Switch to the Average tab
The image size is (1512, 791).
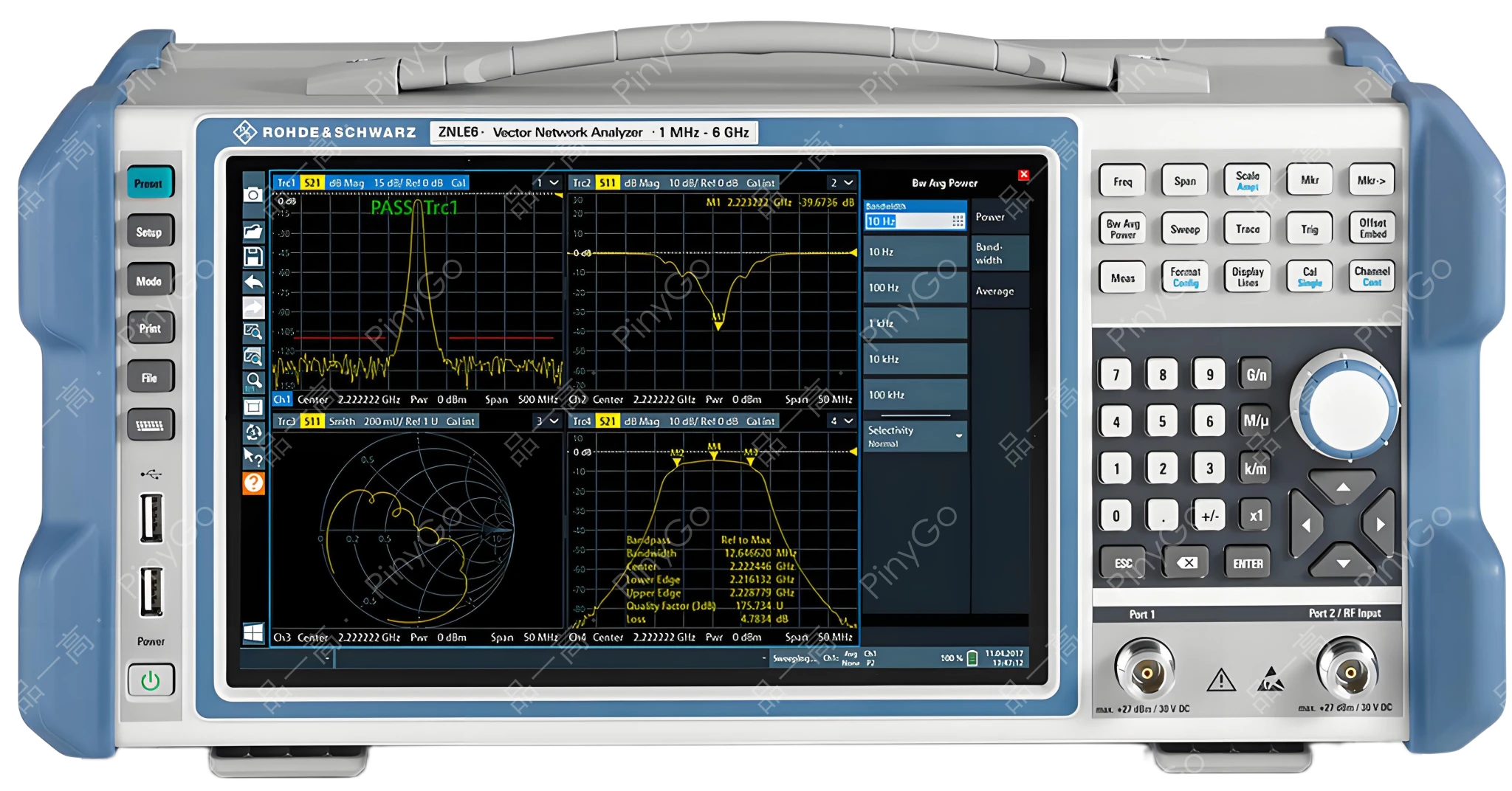[999, 291]
